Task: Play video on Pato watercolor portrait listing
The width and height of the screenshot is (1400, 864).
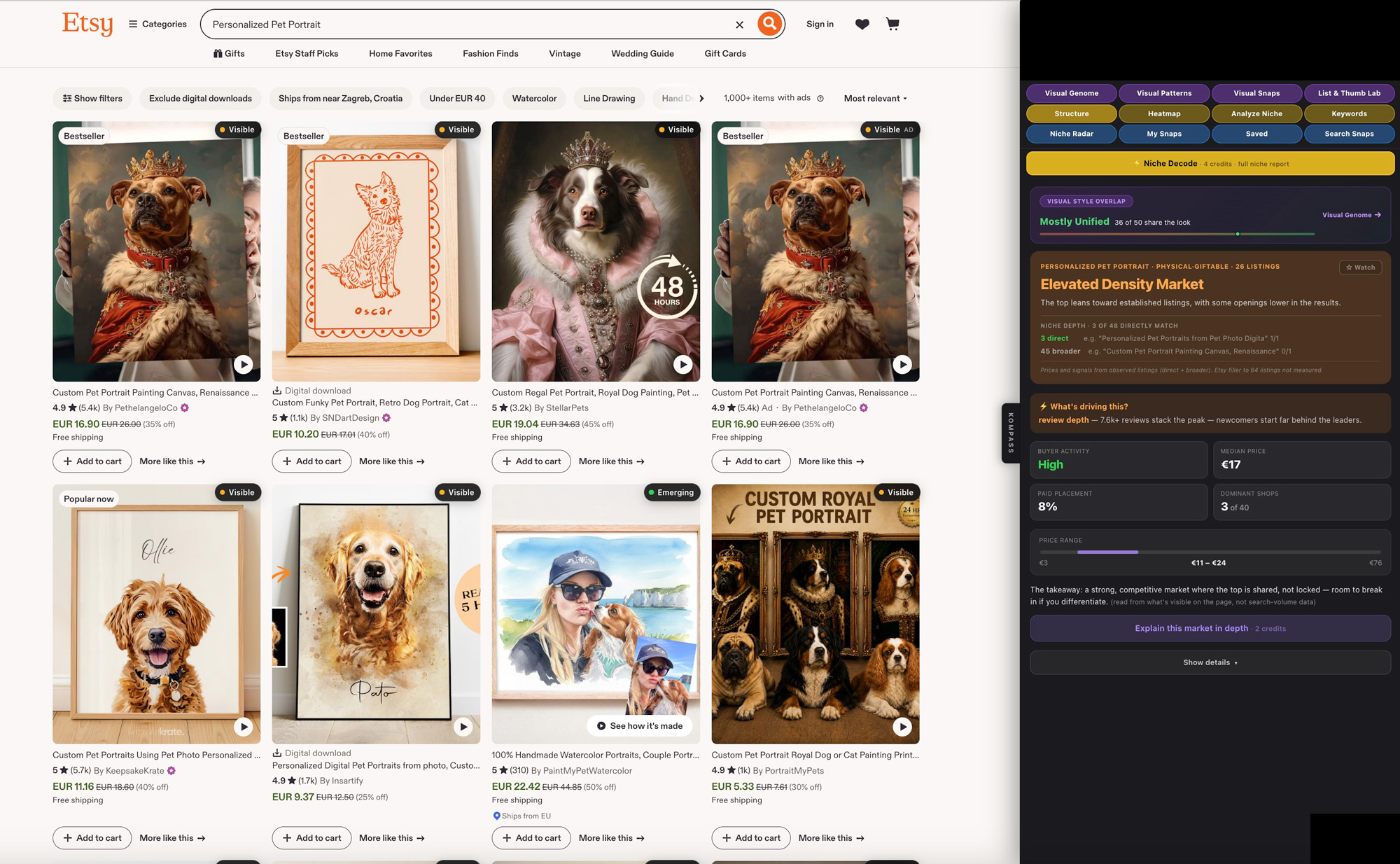Action: (x=463, y=726)
